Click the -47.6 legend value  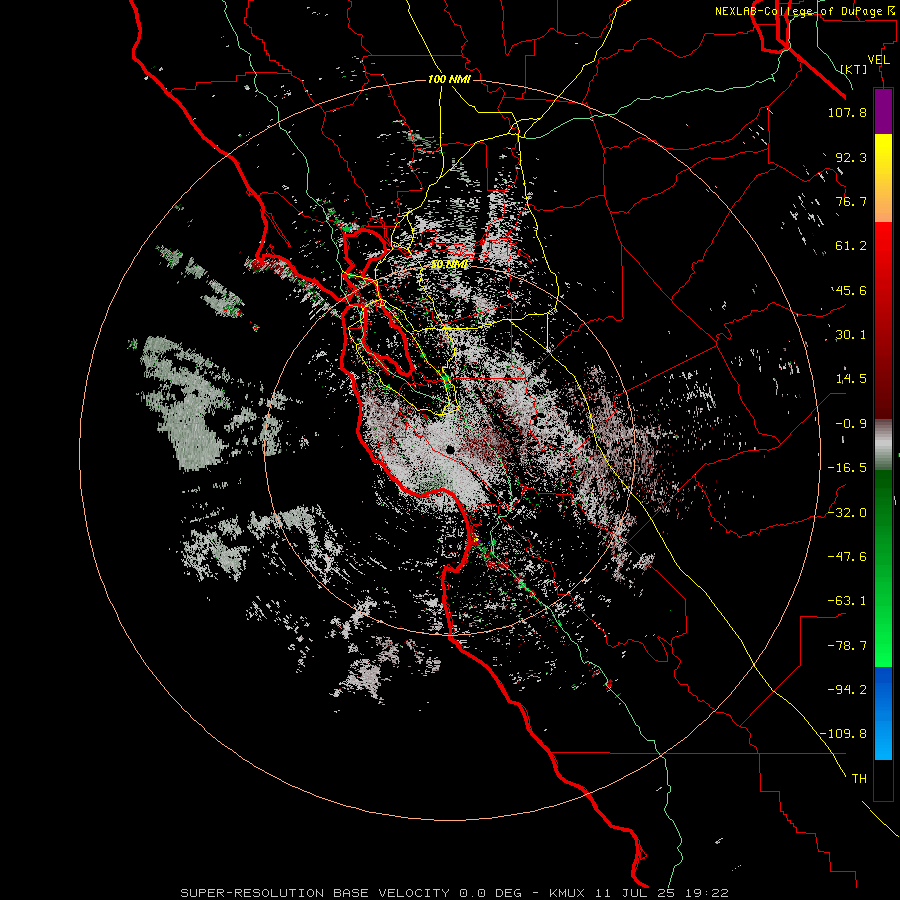coord(847,556)
